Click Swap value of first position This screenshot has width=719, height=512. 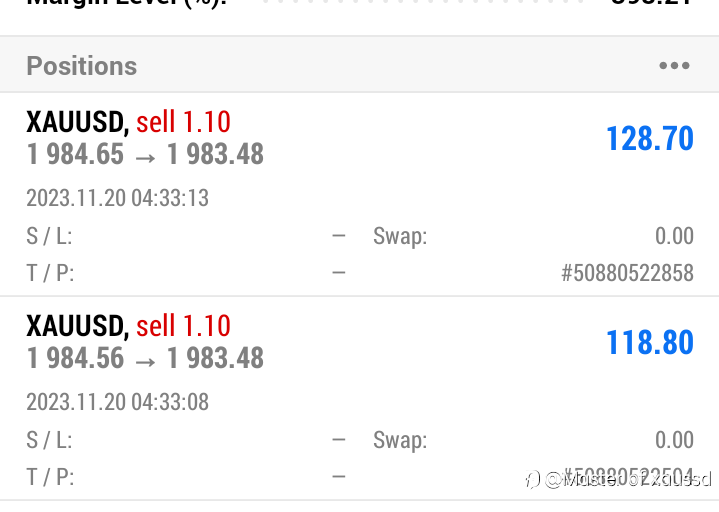pyautogui.click(x=674, y=236)
